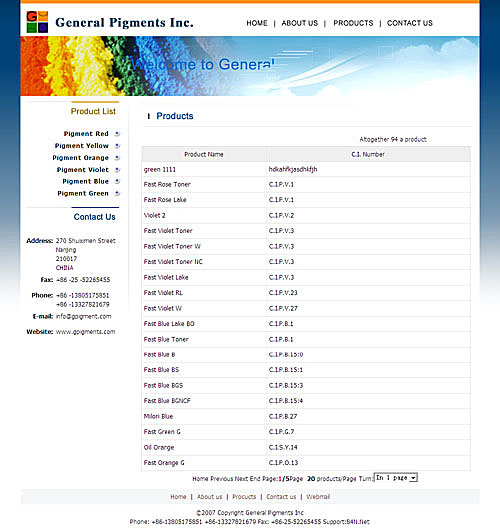Image resolution: width=500 pixels, height=529 pixels.
Task: Open the Fast Blue Toner product
Action: pyautogui.click(x=166, y=340)
